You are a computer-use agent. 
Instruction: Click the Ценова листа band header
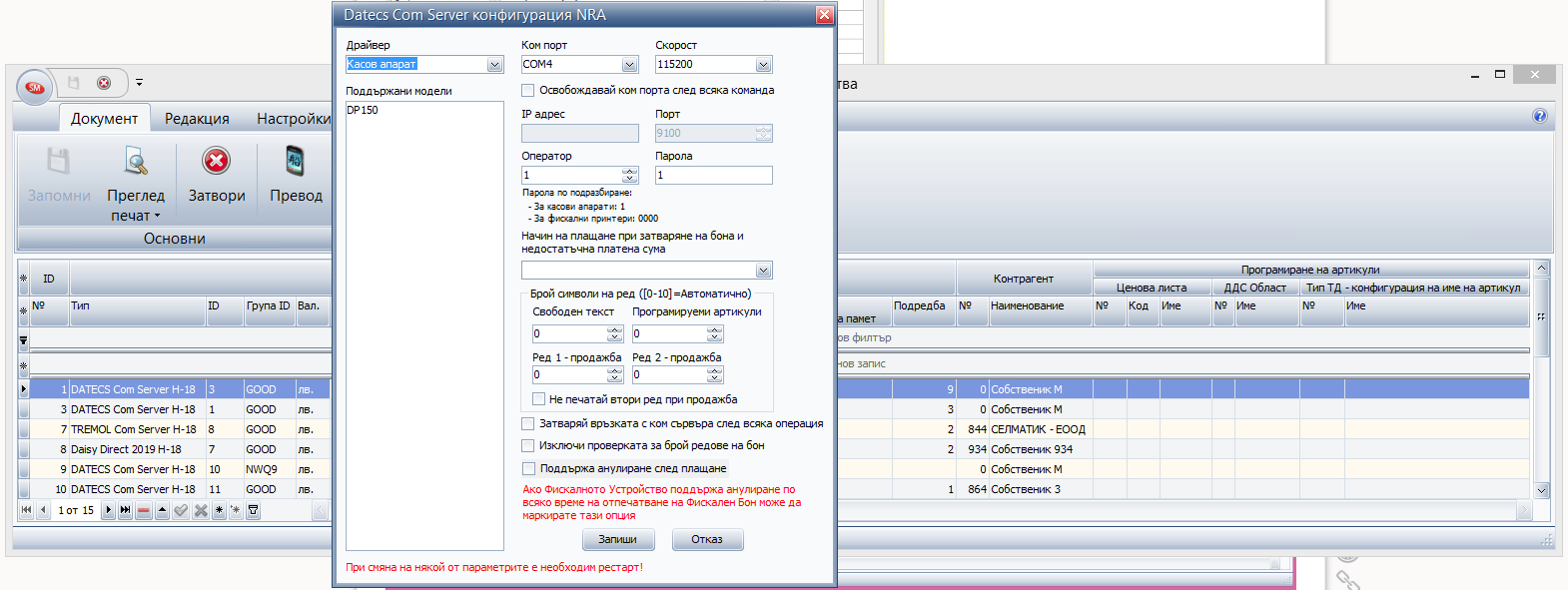(x=1152, y=288)
